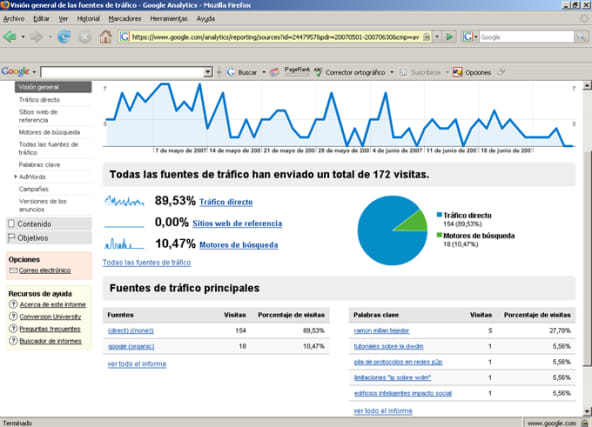Click in the Google toolbar search field
The width and height of the screenshot is (592, 427).
click(122, 72)
